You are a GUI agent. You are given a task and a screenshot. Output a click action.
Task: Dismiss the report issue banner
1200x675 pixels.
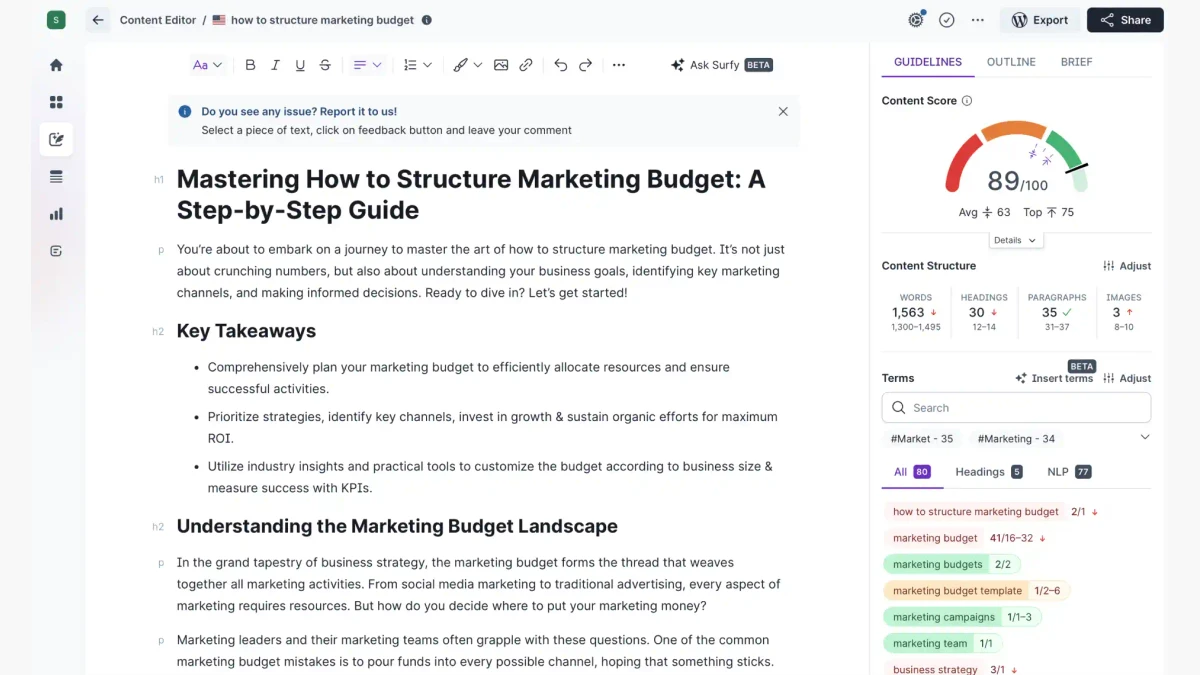pyautogui.click(x=783, y=112)
